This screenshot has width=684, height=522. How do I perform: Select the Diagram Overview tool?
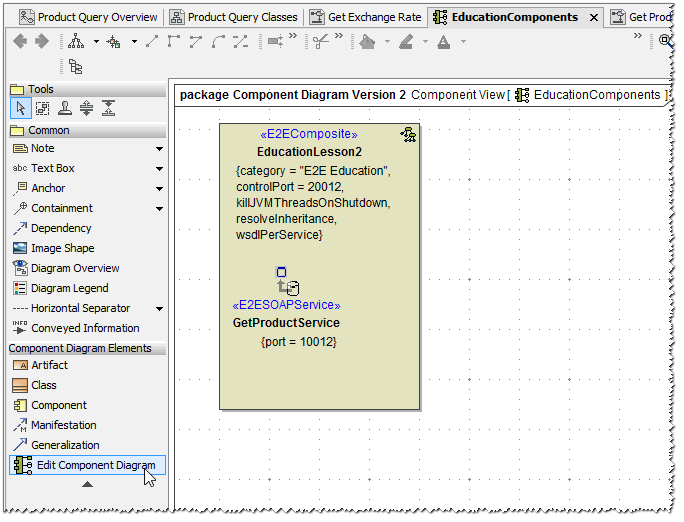point(74,268)
